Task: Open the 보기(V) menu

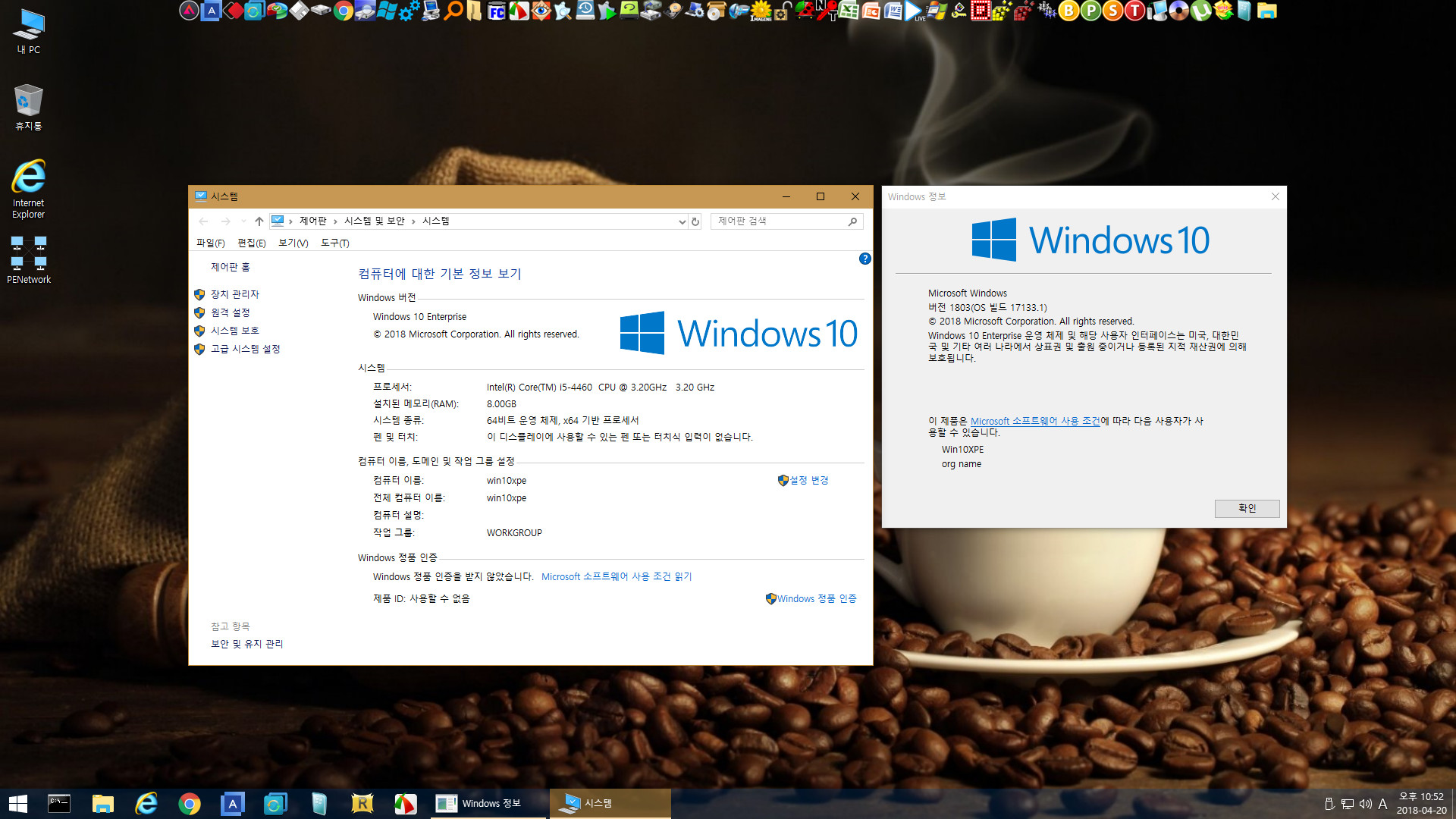Action: [293, 243]
